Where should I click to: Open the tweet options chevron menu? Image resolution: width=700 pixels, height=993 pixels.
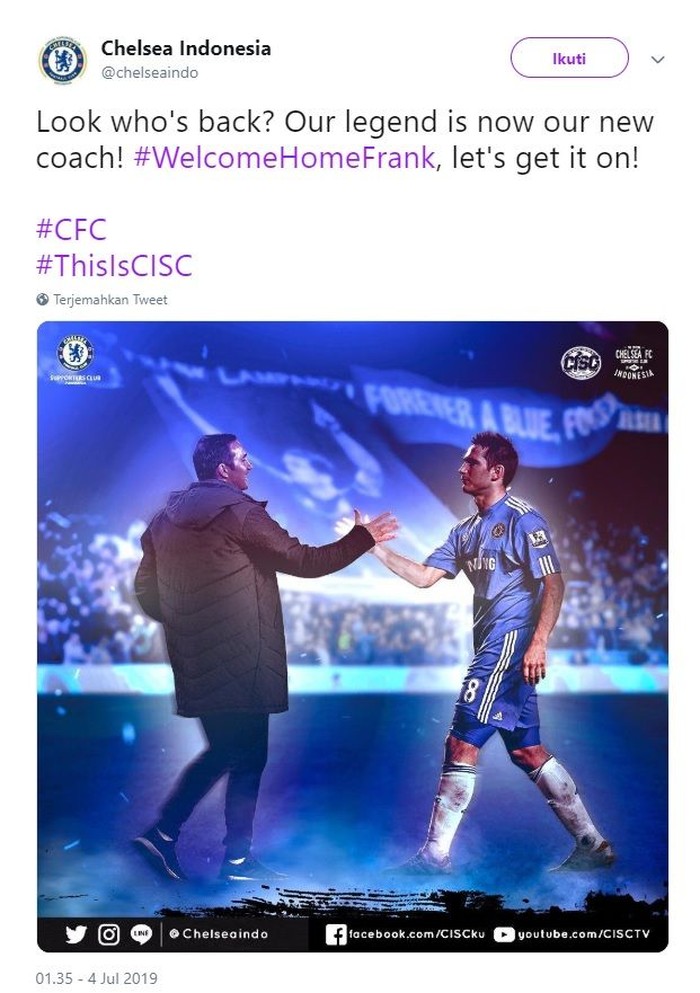point(657,59)
